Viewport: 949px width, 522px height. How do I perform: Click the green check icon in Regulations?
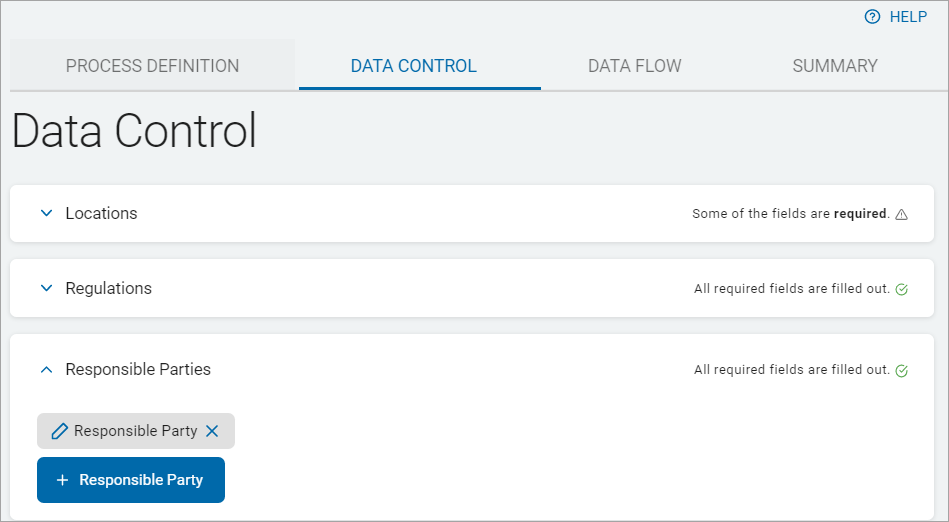point(901,289)
